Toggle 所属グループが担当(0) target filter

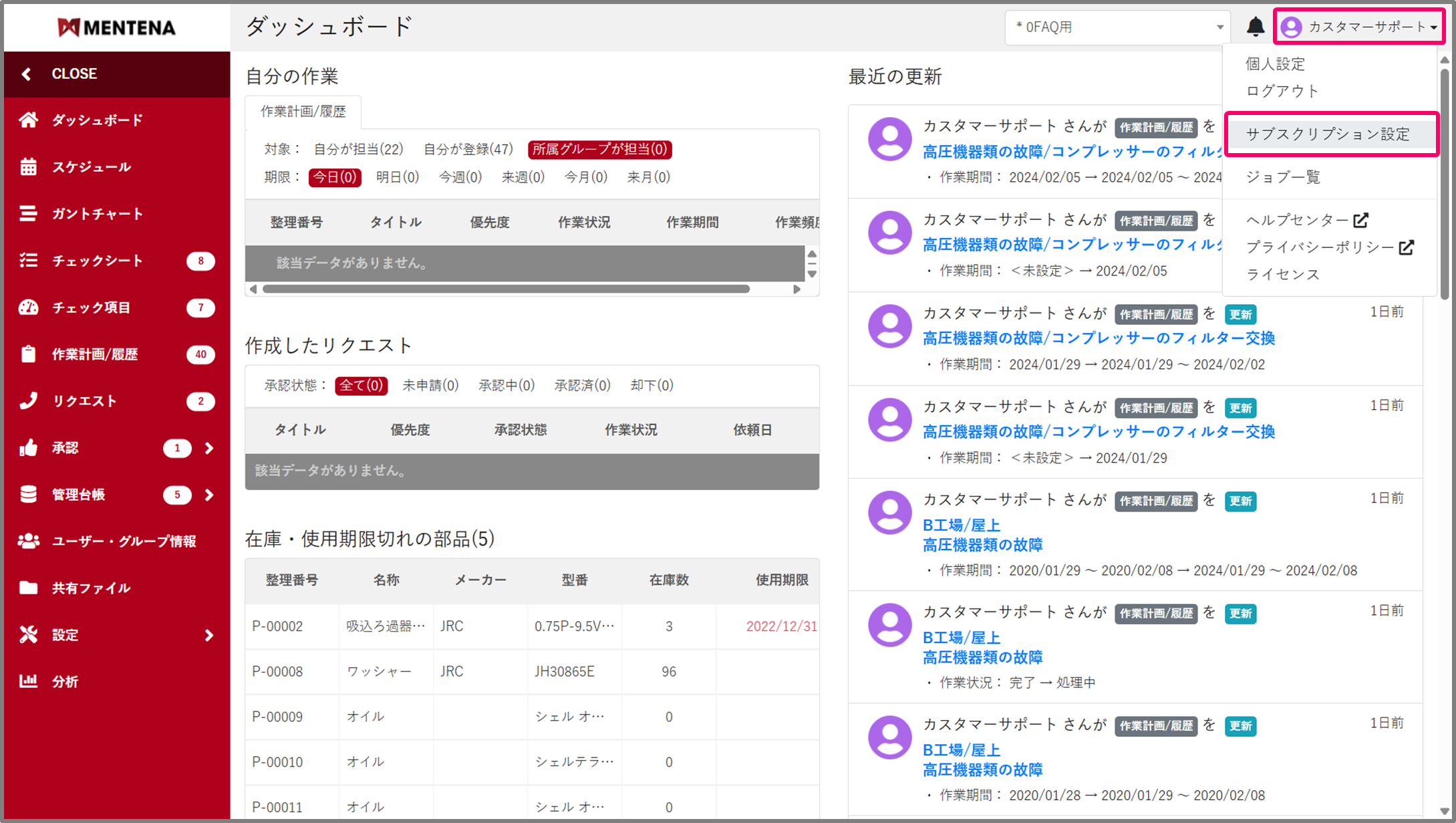[599, 149]
